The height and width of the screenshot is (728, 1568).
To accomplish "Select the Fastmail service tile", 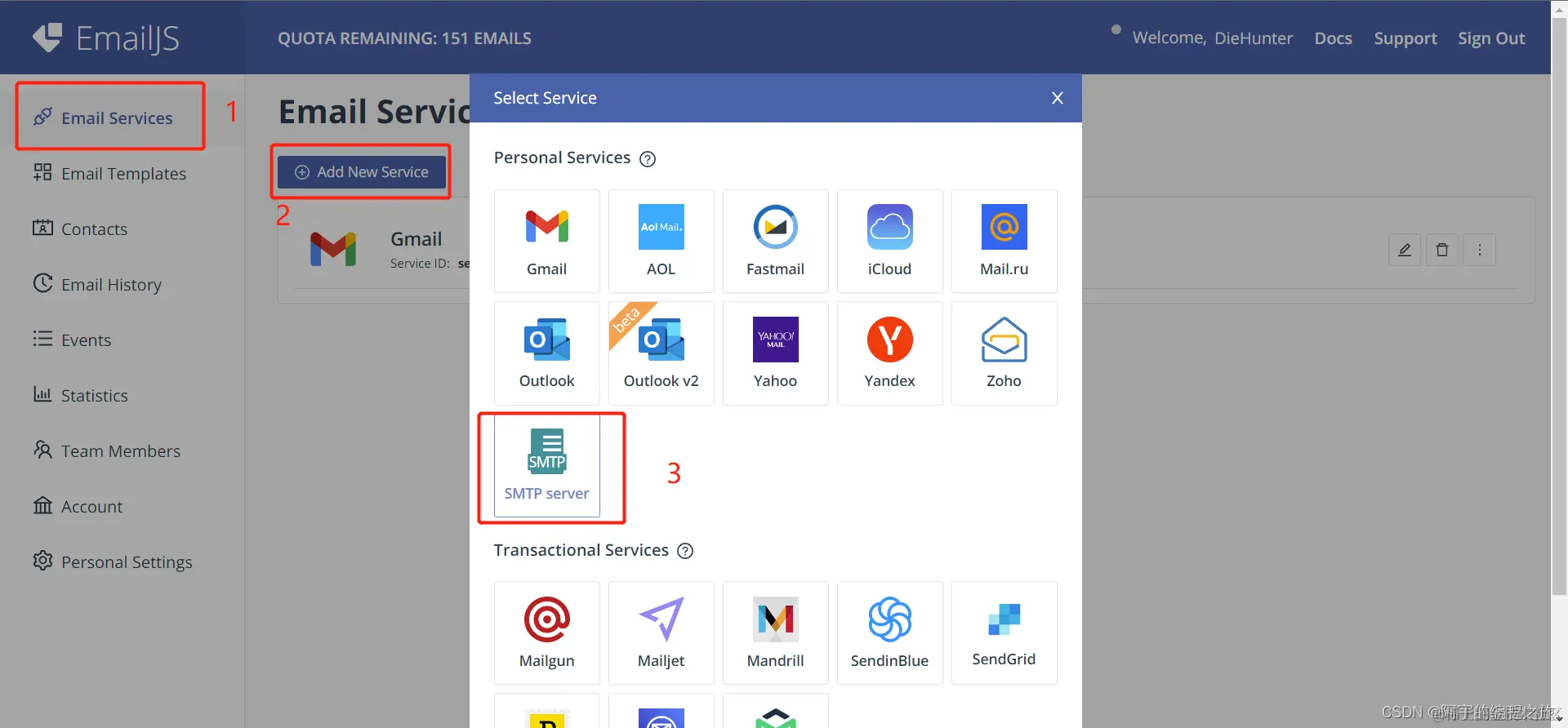I will click(x=775, y=241).
